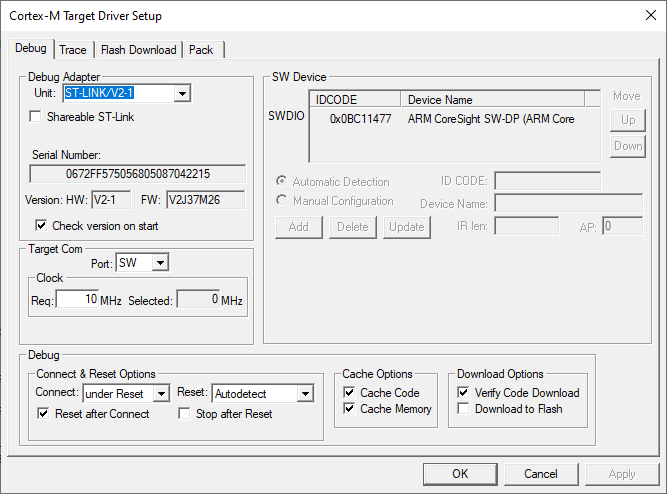Open the Unit adapter dropdown arrow
Image resolution: width=667 pixels, height=494 pixels.
(x=182, y=93)
